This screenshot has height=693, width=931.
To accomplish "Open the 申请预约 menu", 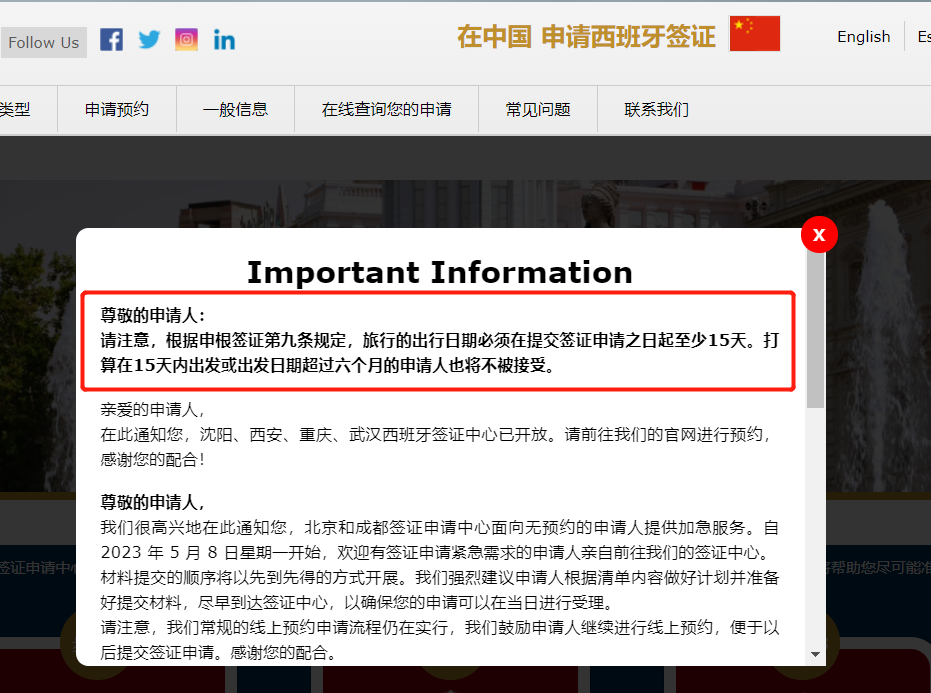I will click(117, 110).
